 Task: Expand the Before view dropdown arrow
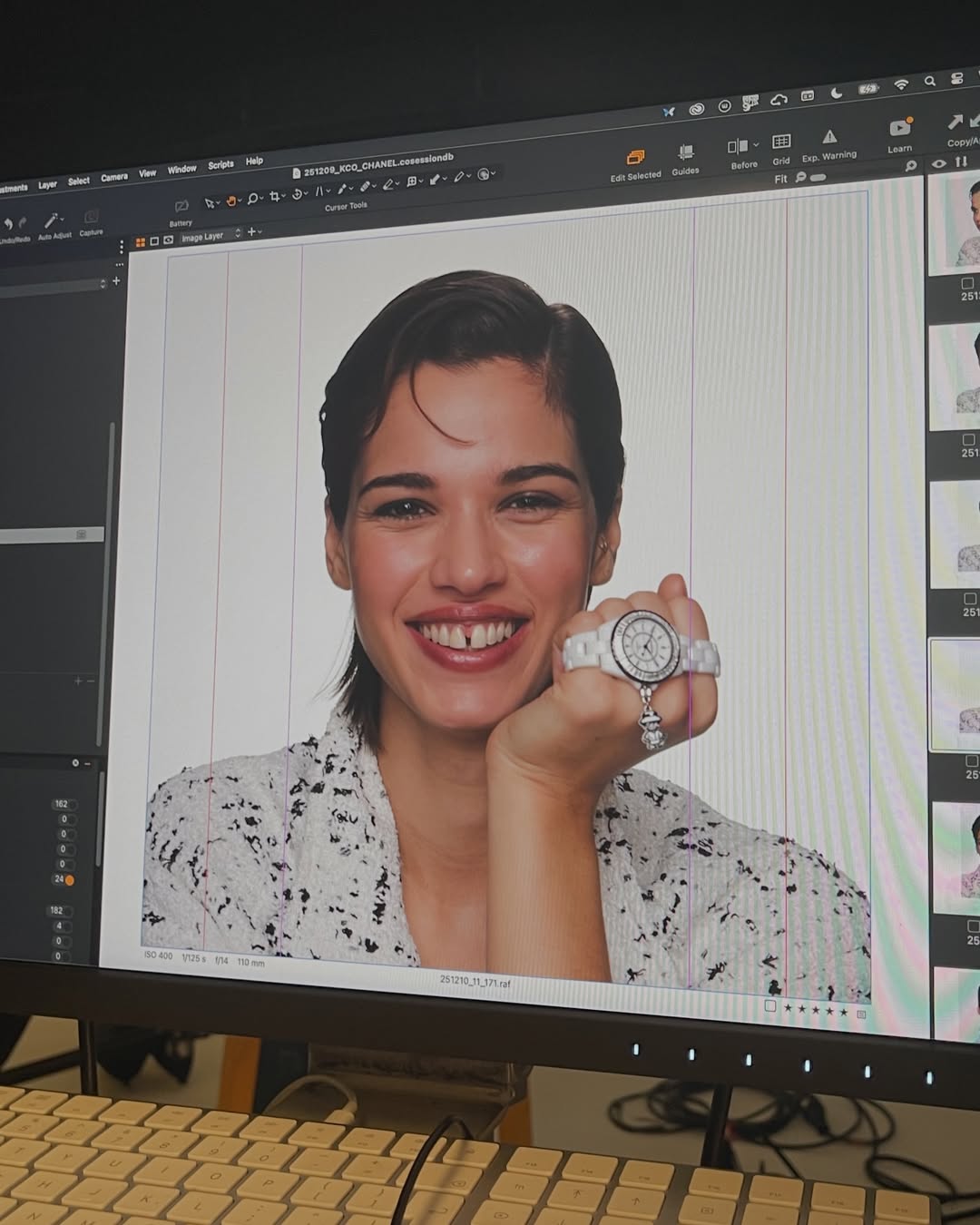[x=755, y=145]
